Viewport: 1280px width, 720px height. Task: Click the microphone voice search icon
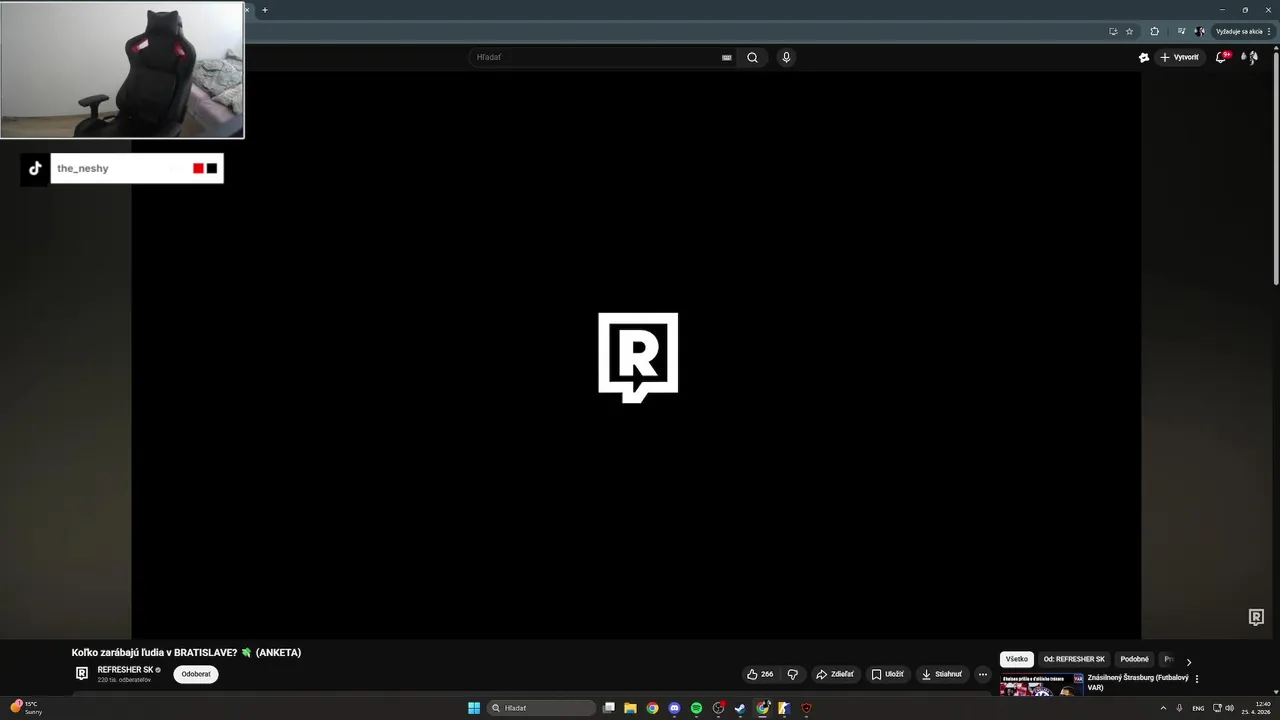(786, 57)
